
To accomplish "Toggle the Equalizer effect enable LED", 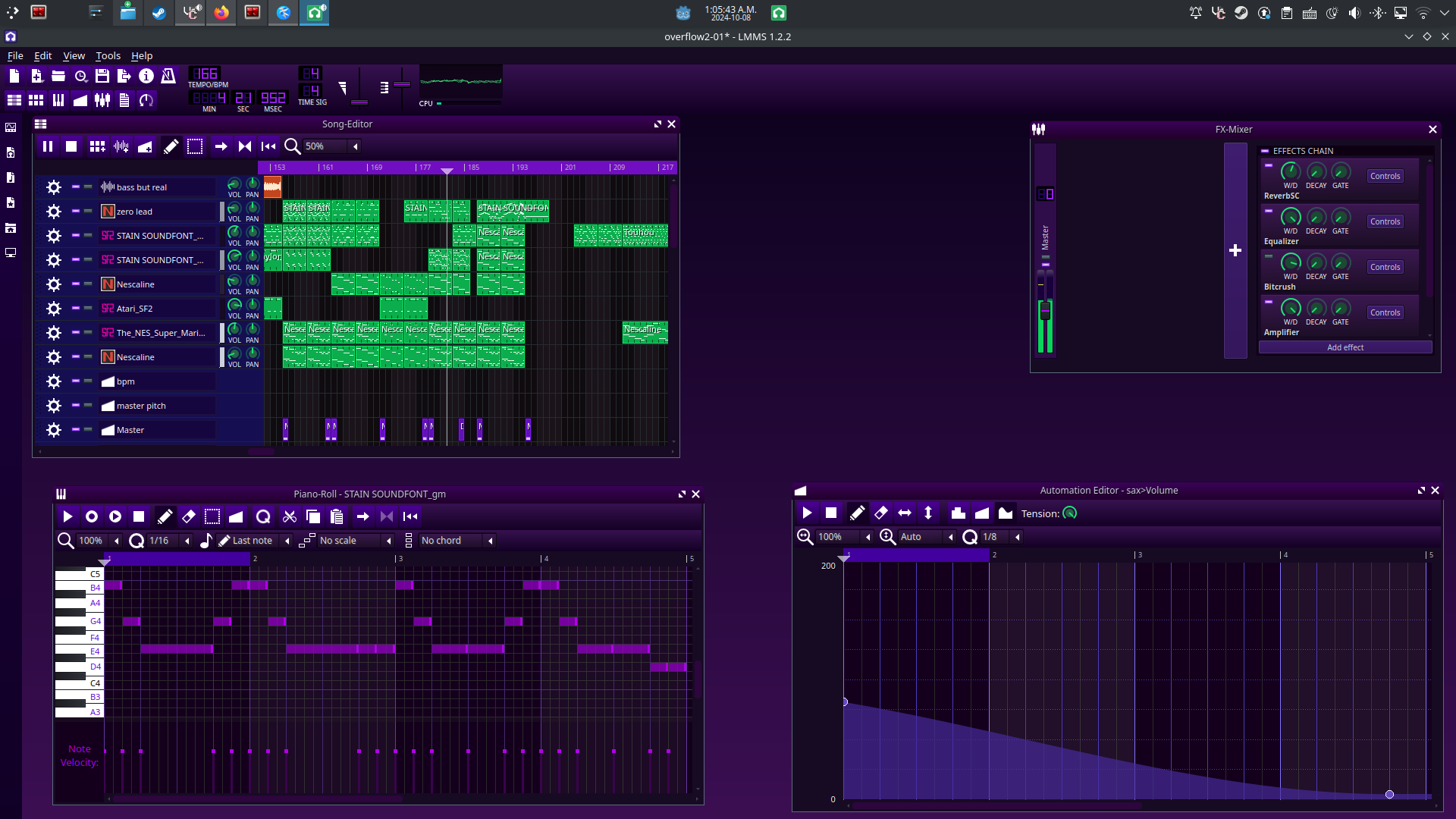I will [1268, 210].
